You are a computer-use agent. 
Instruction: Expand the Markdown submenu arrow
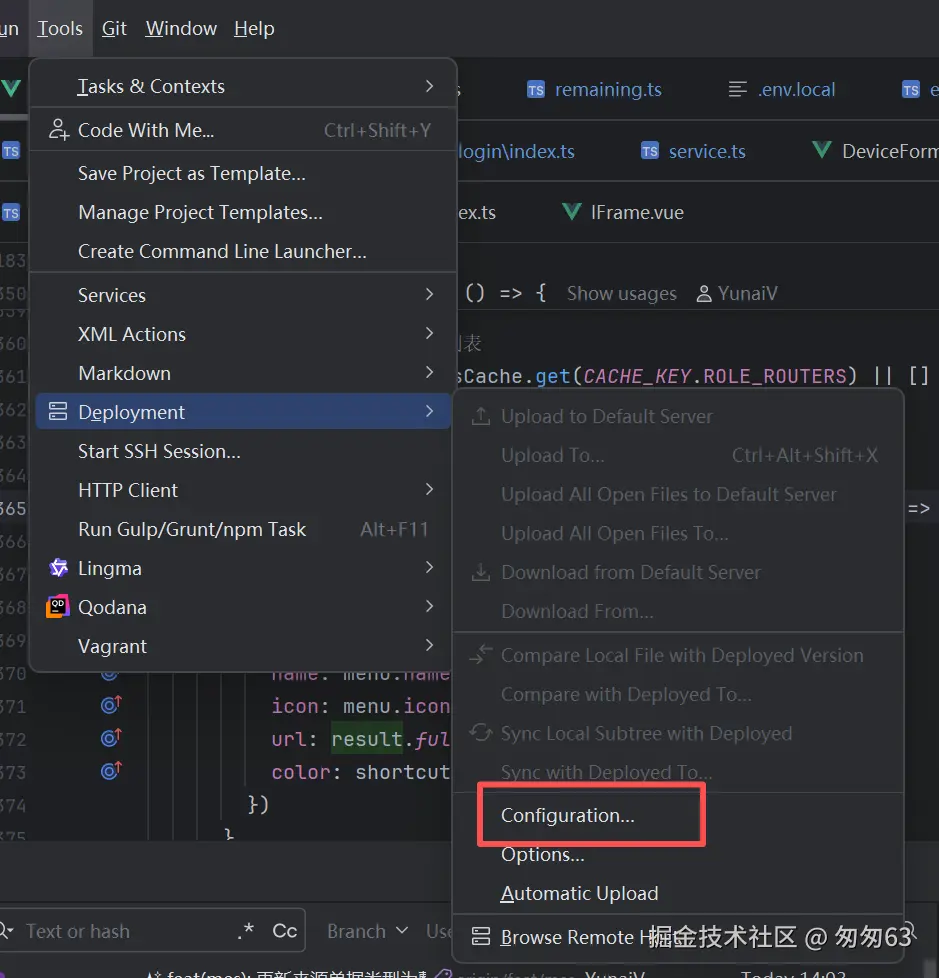(429, 373)
